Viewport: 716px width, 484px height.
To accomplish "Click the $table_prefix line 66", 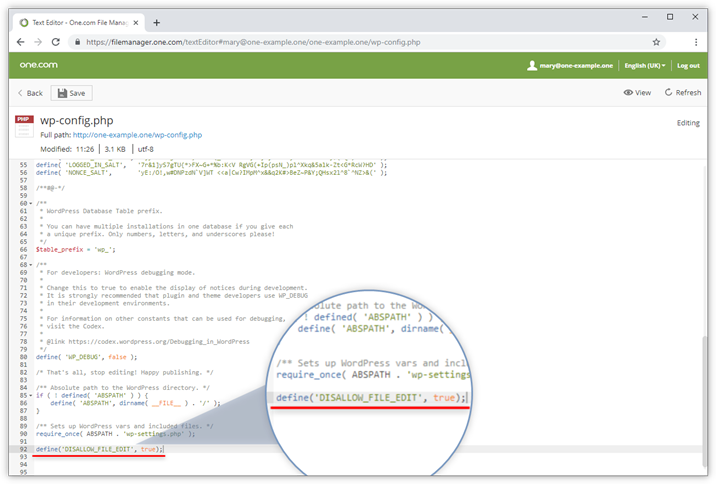I will coord(76,250).
